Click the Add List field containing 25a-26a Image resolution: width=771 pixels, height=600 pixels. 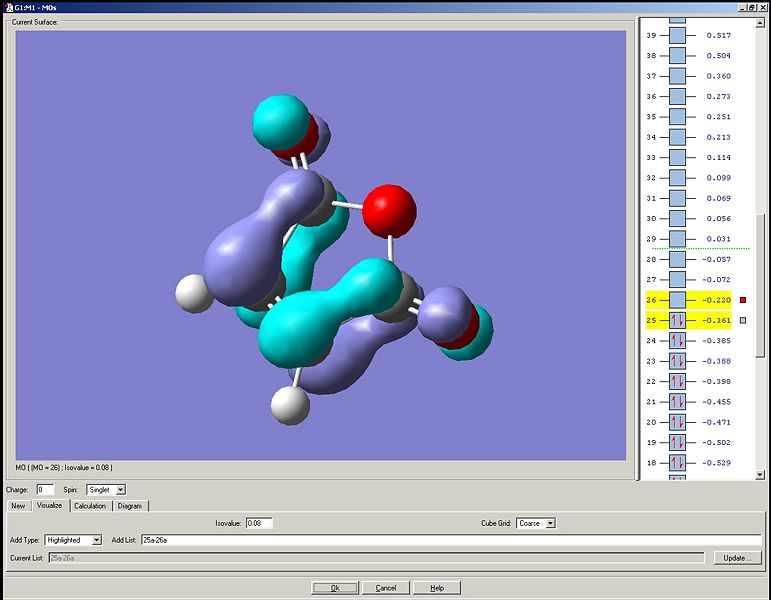coord(451,540)
